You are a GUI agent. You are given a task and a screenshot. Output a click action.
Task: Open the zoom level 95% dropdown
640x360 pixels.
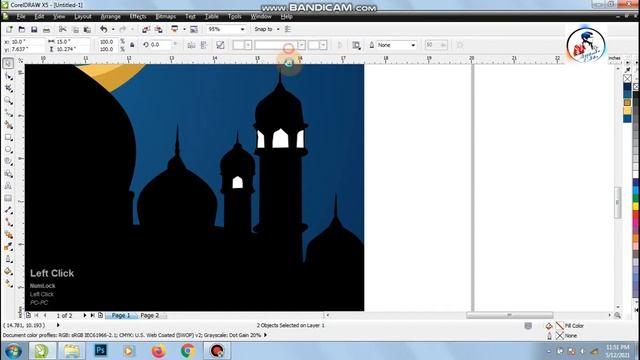[242, 29]
